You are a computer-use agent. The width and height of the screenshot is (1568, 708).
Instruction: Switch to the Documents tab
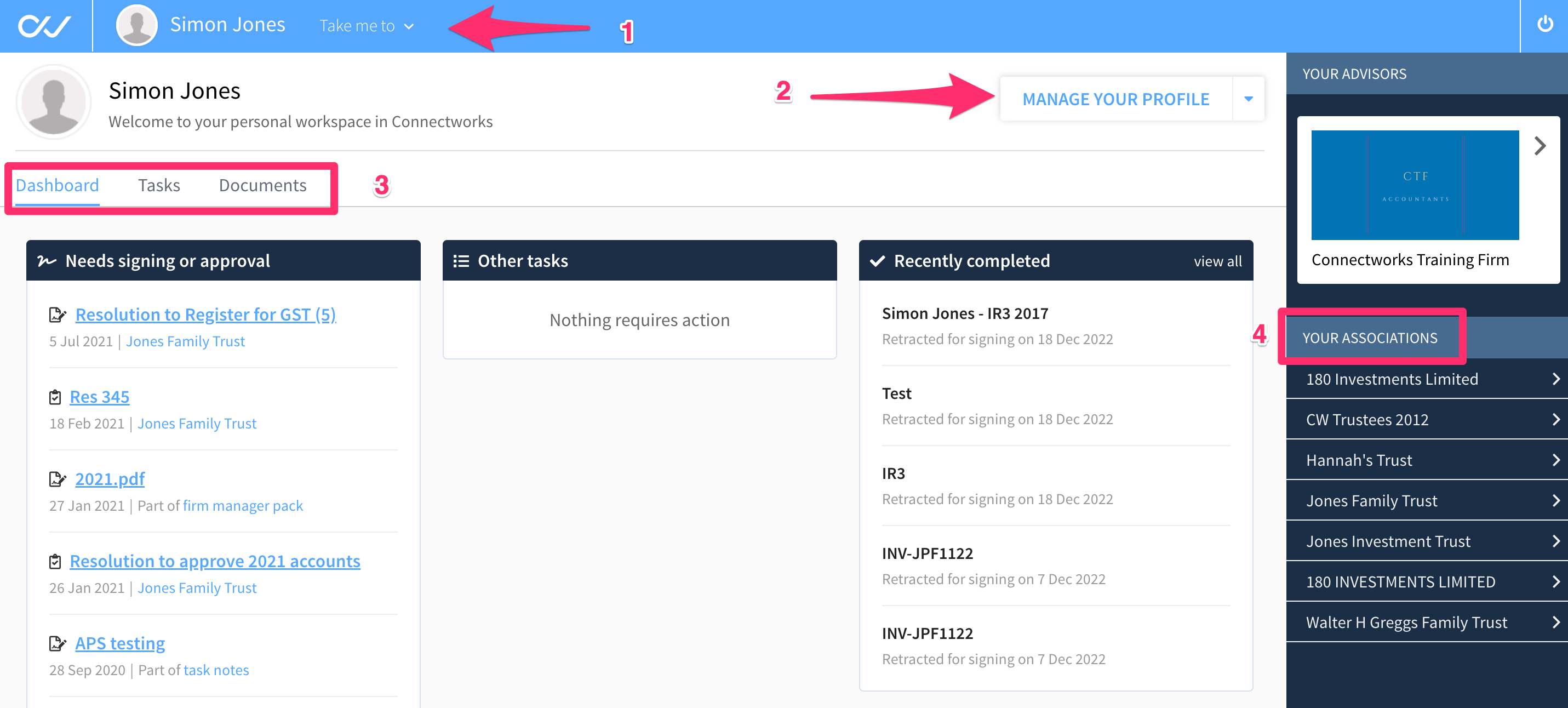(x=262, y=185)
